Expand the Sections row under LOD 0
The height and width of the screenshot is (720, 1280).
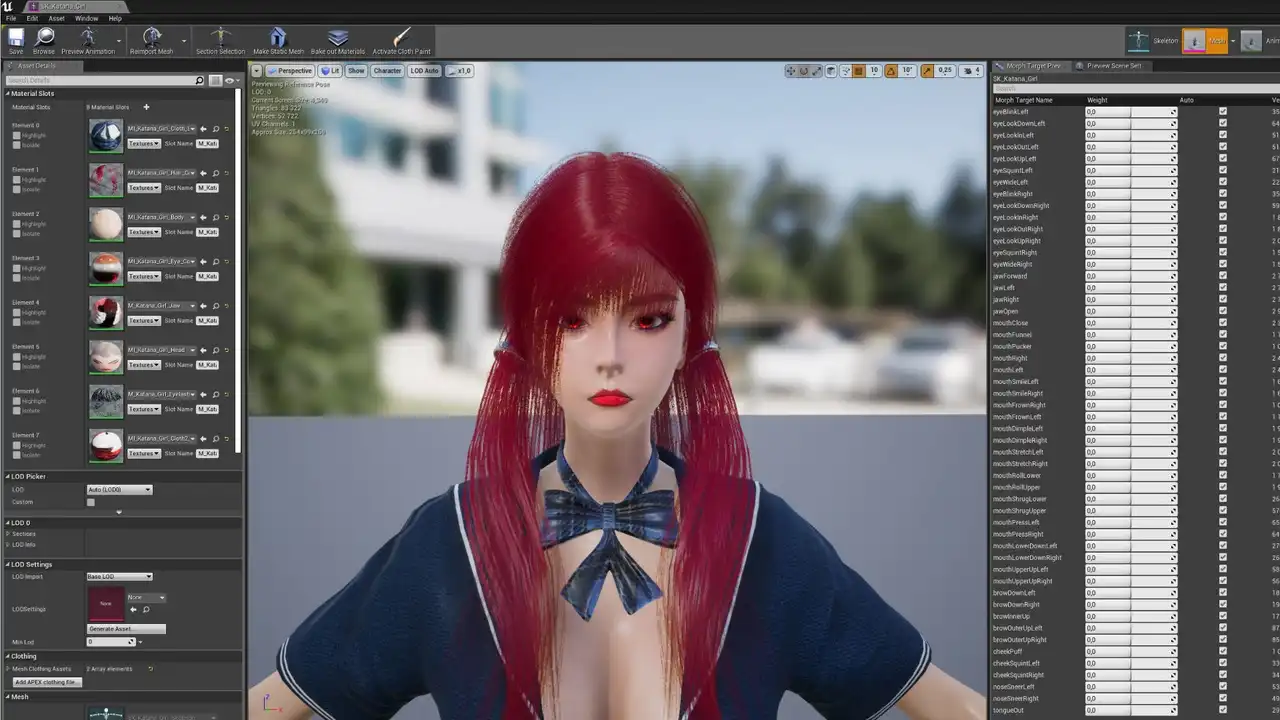pos(9,534)
